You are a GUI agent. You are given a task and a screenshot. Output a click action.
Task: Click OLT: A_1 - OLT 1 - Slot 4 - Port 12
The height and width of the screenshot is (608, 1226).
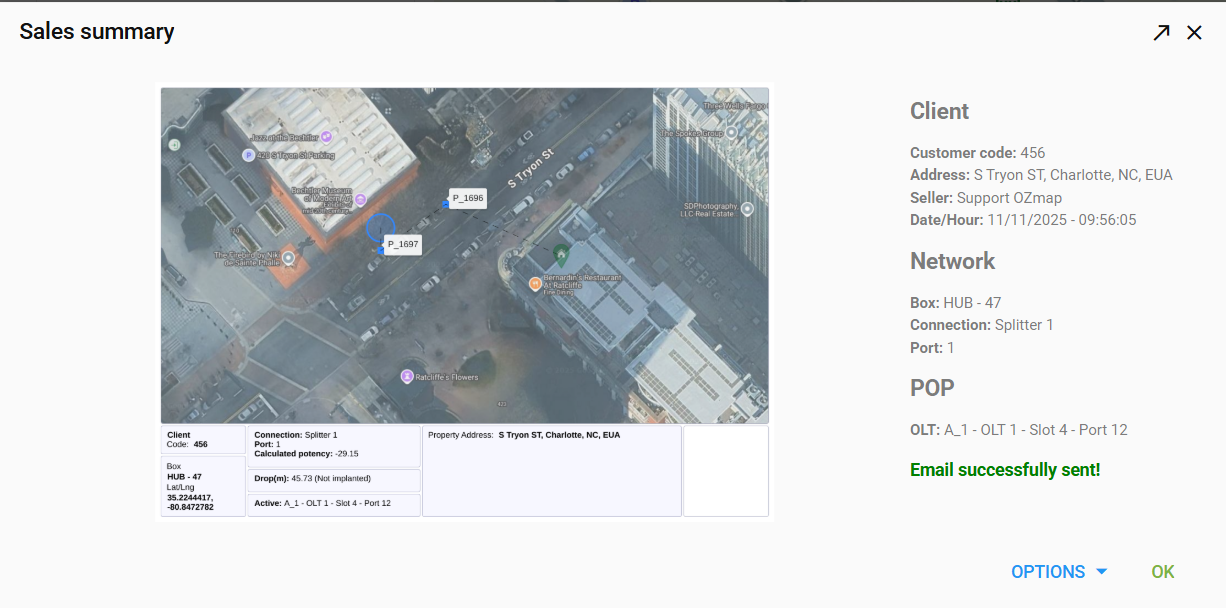[x=1019, y=430]
